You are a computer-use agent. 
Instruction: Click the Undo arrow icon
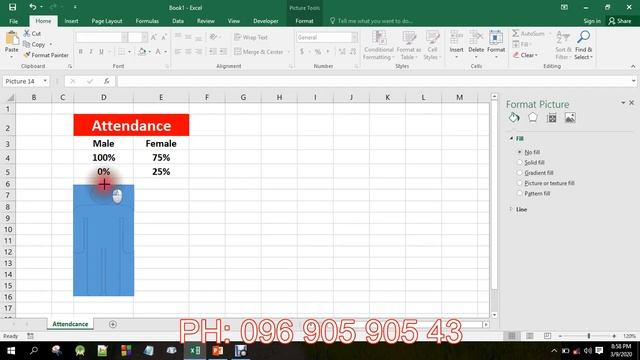point(33,7)
